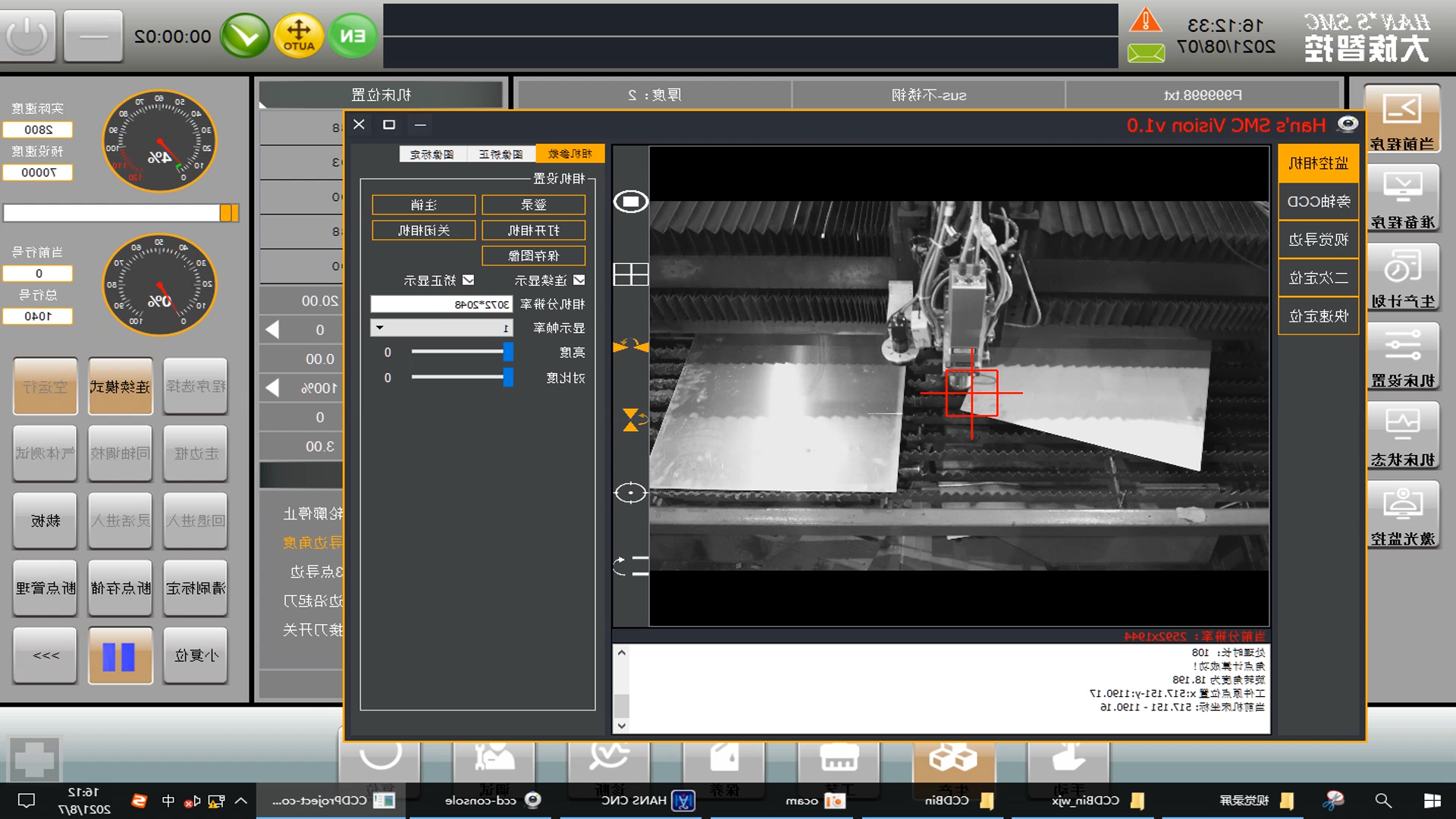Click the power button icon in top bar

coord(28,36)
